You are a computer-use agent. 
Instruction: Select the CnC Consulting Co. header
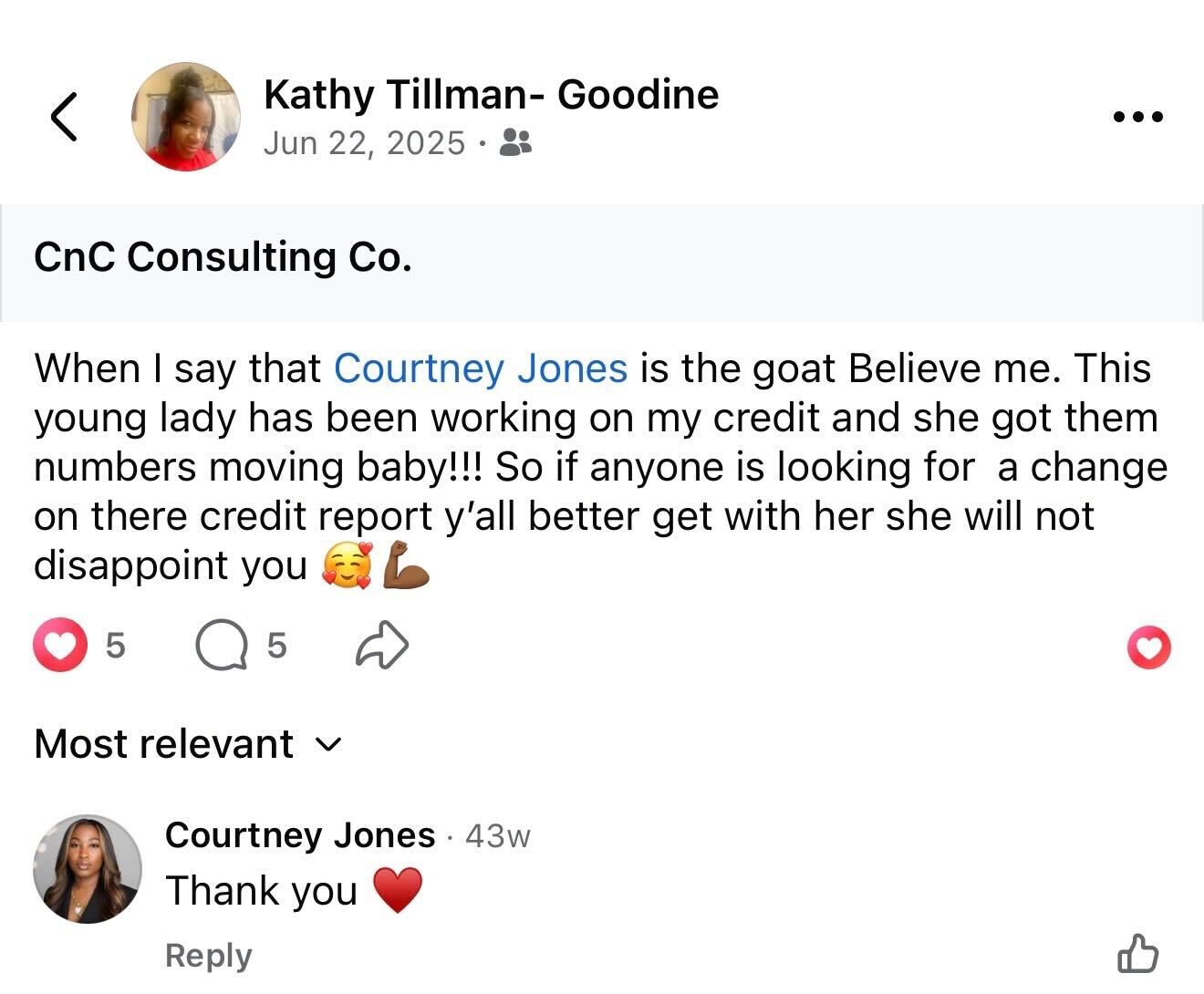click(223, 258)
